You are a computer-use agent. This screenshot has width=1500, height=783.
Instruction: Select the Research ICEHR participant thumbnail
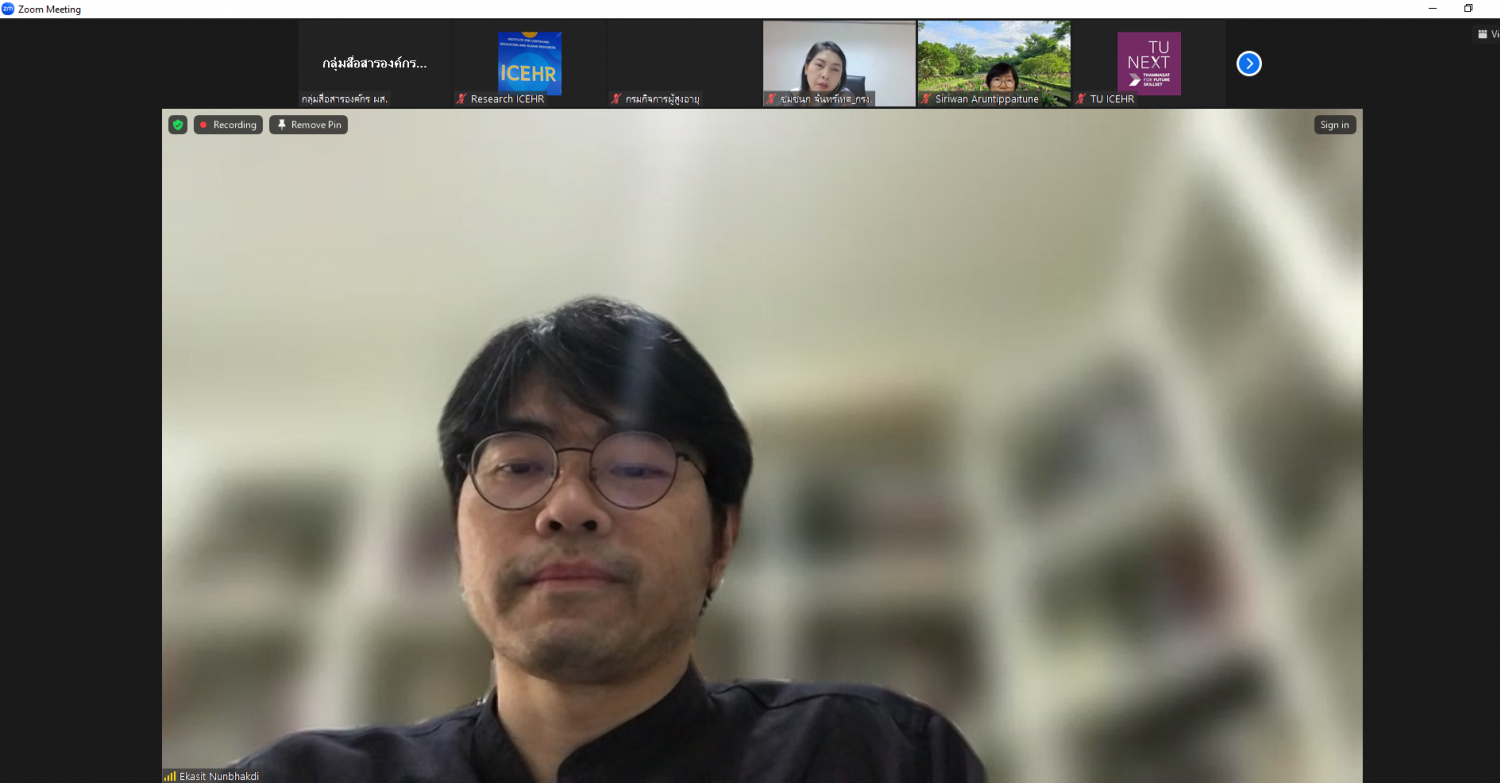(x=529, y=64)
